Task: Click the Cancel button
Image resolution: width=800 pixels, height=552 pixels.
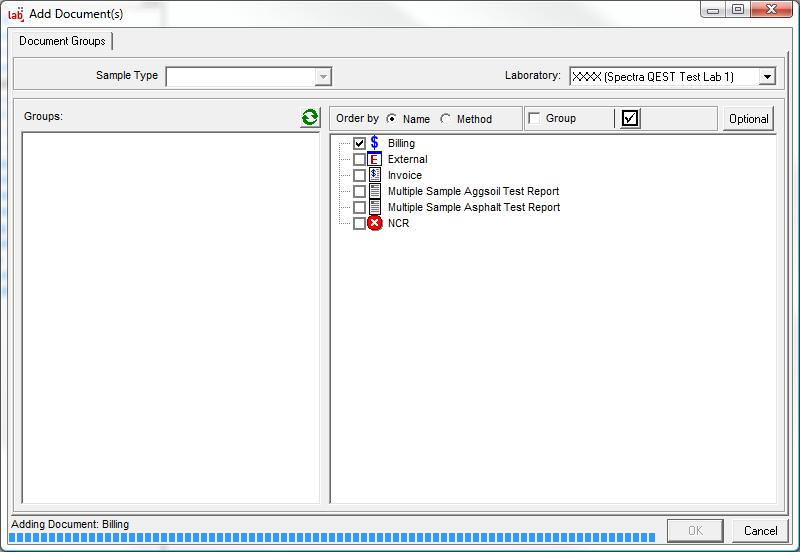Action: click(x=760, y=530)
